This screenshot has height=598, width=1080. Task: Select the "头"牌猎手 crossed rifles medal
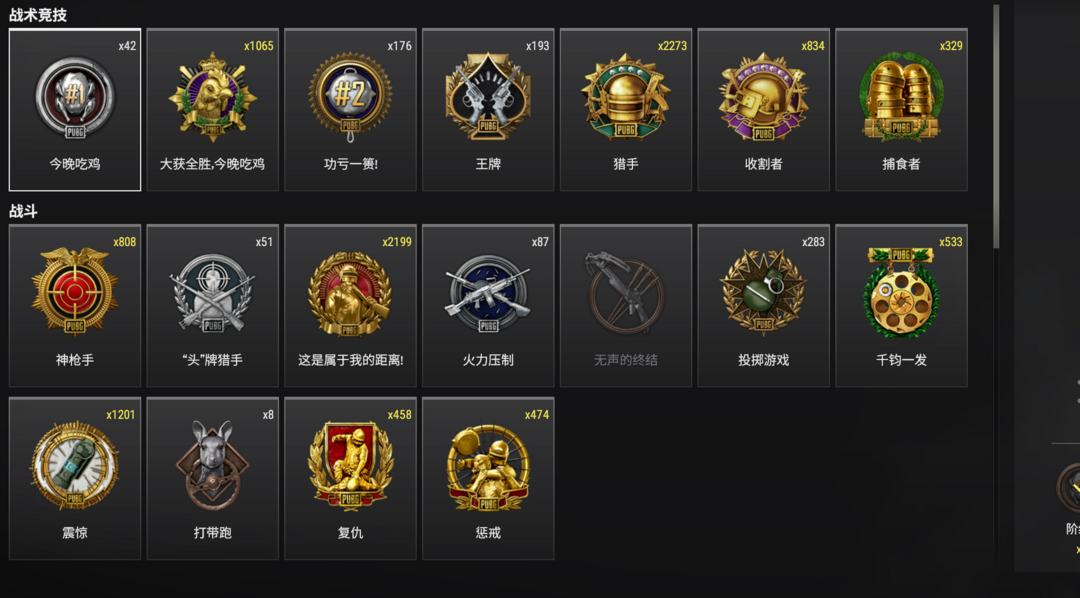213,305
